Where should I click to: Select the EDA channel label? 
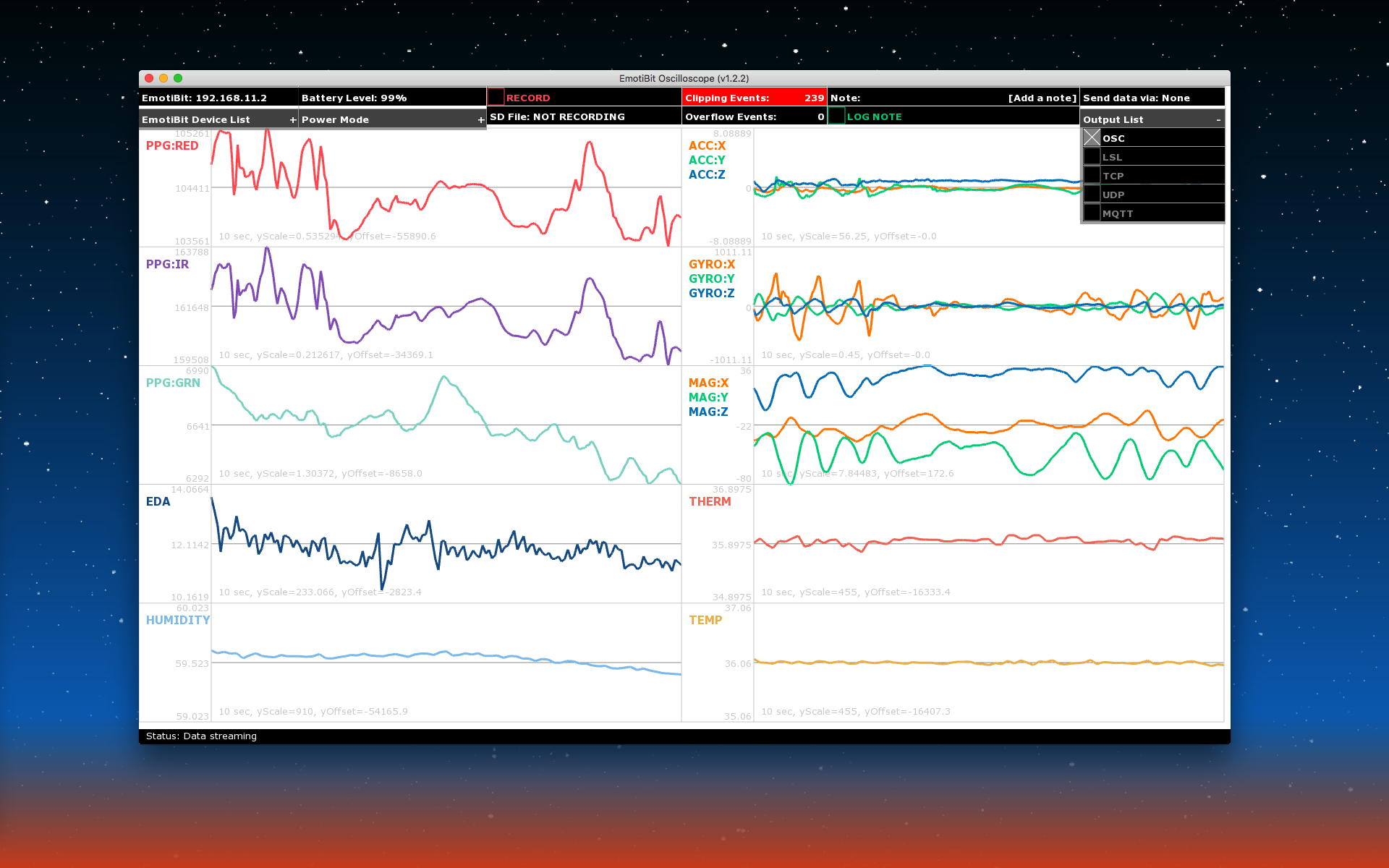158,501
